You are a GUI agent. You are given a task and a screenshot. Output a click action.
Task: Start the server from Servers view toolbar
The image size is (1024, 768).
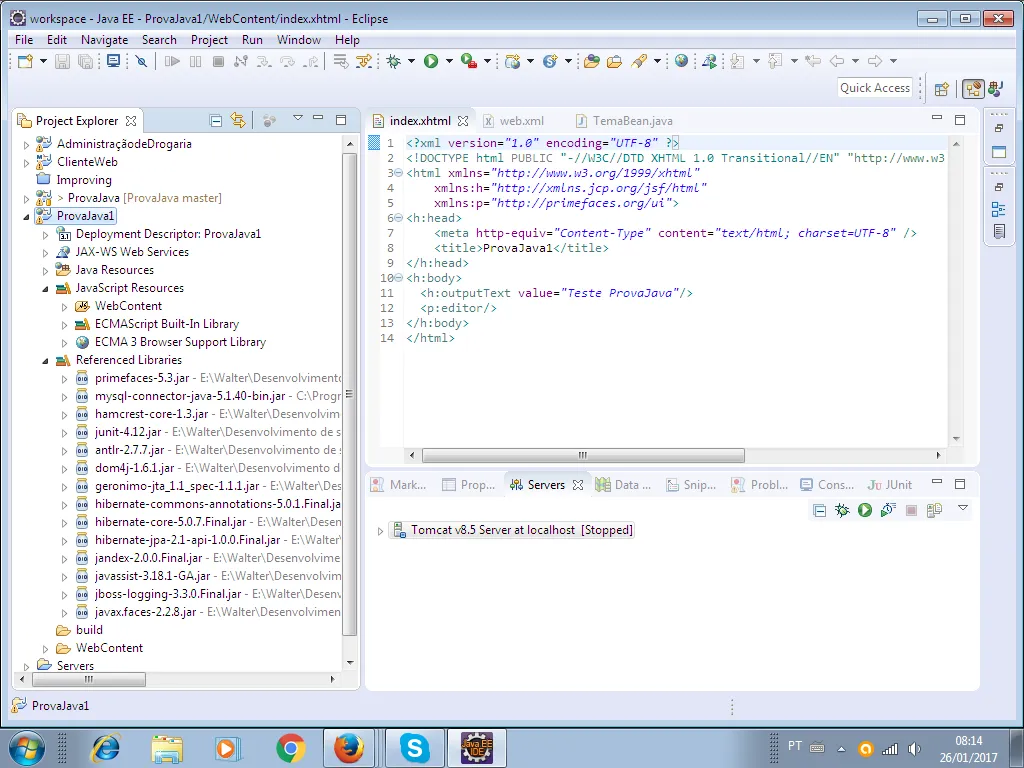pos(864,510)
